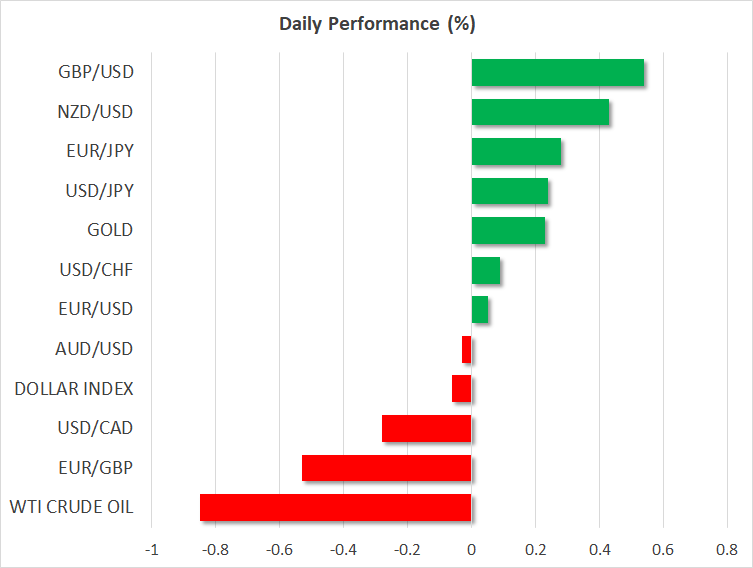Click the GOLD performance bar
Image resolution: width=753 pixels, height=568 pixels.
(x=508, y=230)
